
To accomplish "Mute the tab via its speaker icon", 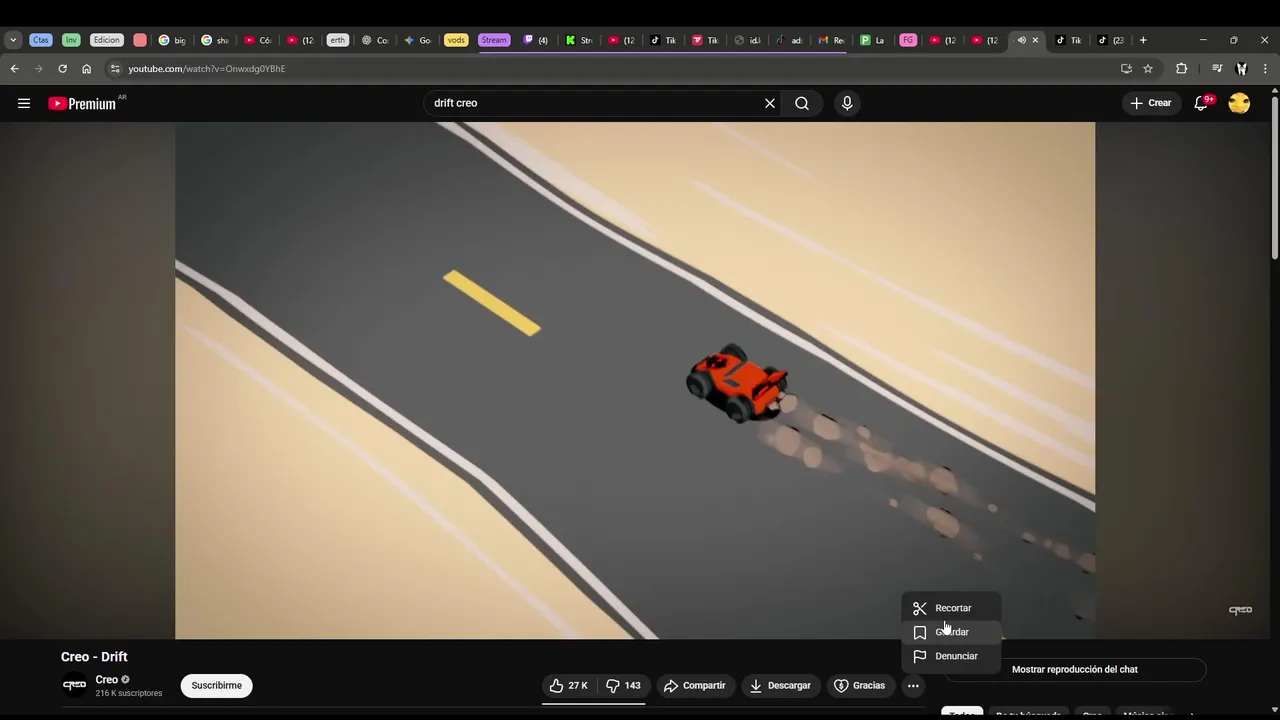I will [x=1021, y=40].
